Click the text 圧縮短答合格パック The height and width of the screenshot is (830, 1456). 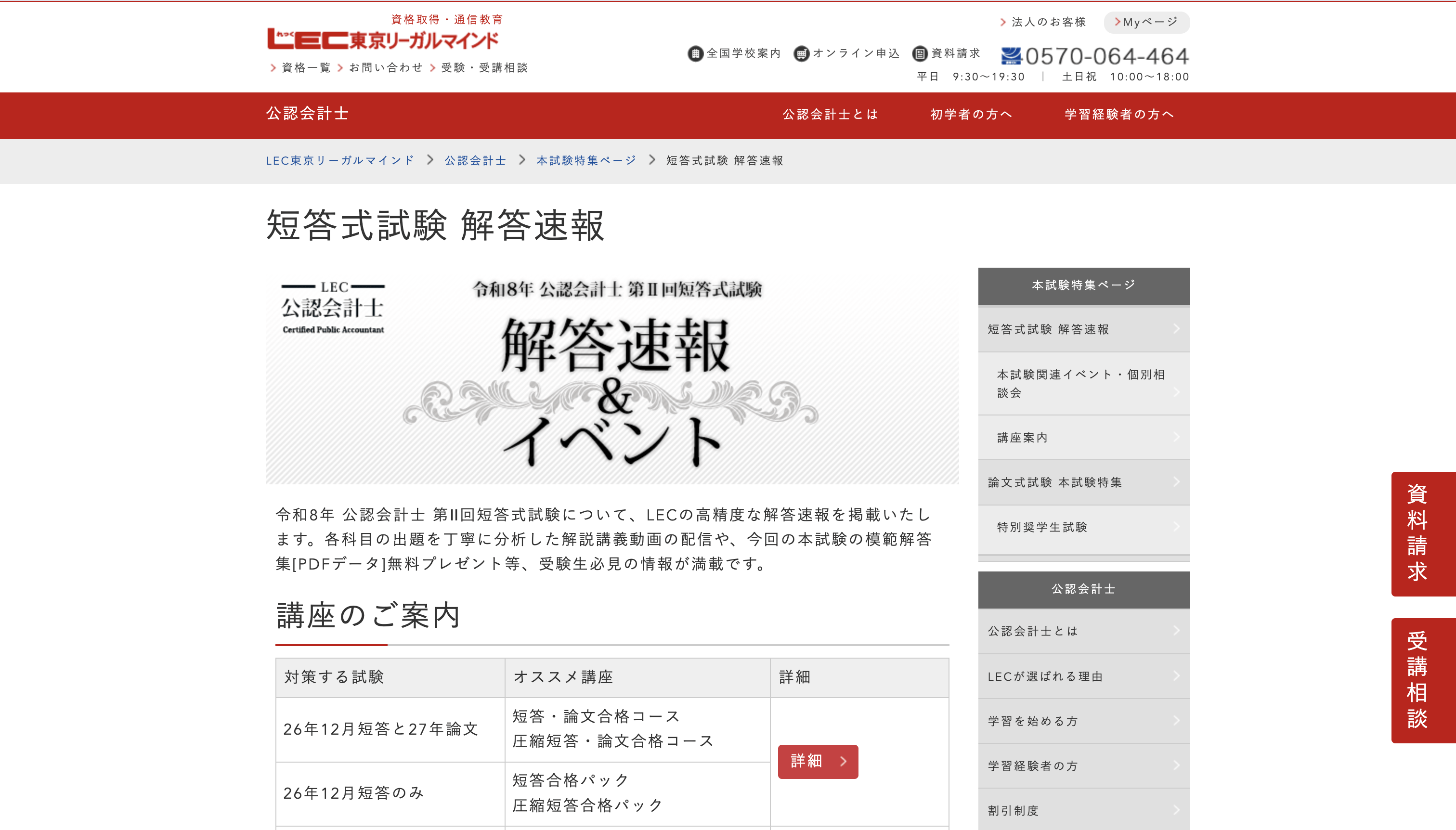tap(588, 805)
